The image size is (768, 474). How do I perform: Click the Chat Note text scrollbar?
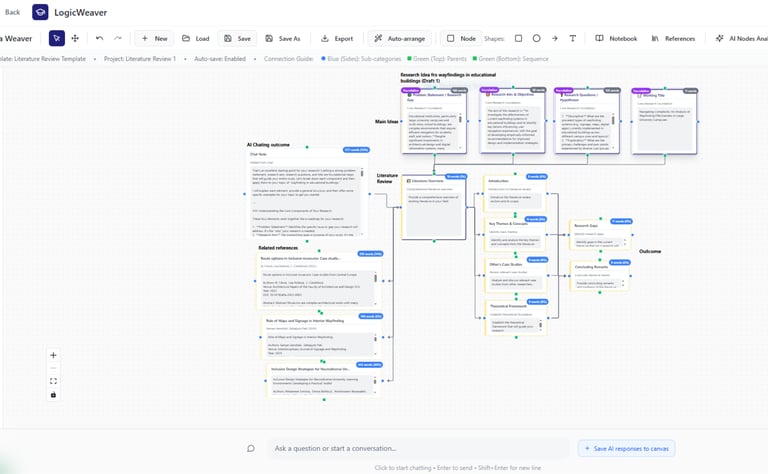point(362,201)
